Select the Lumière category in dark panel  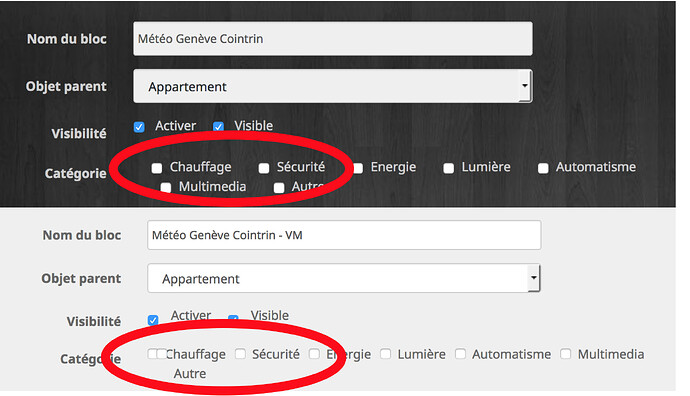(x=448, y=168)
